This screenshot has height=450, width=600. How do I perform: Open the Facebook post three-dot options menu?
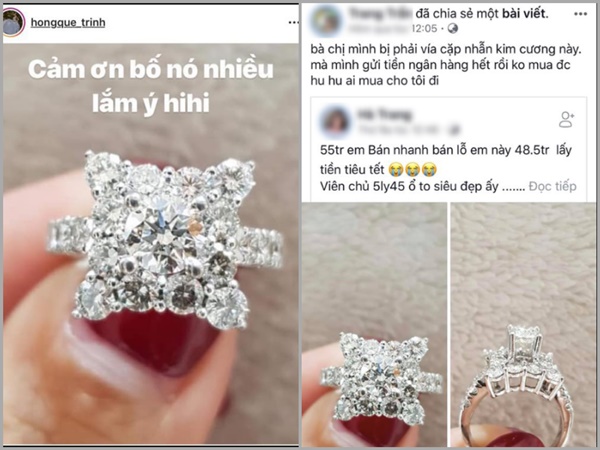580,14
